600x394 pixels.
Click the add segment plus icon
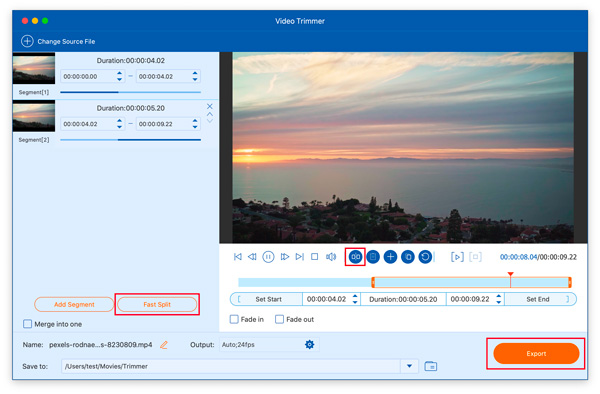click(390, 257)
